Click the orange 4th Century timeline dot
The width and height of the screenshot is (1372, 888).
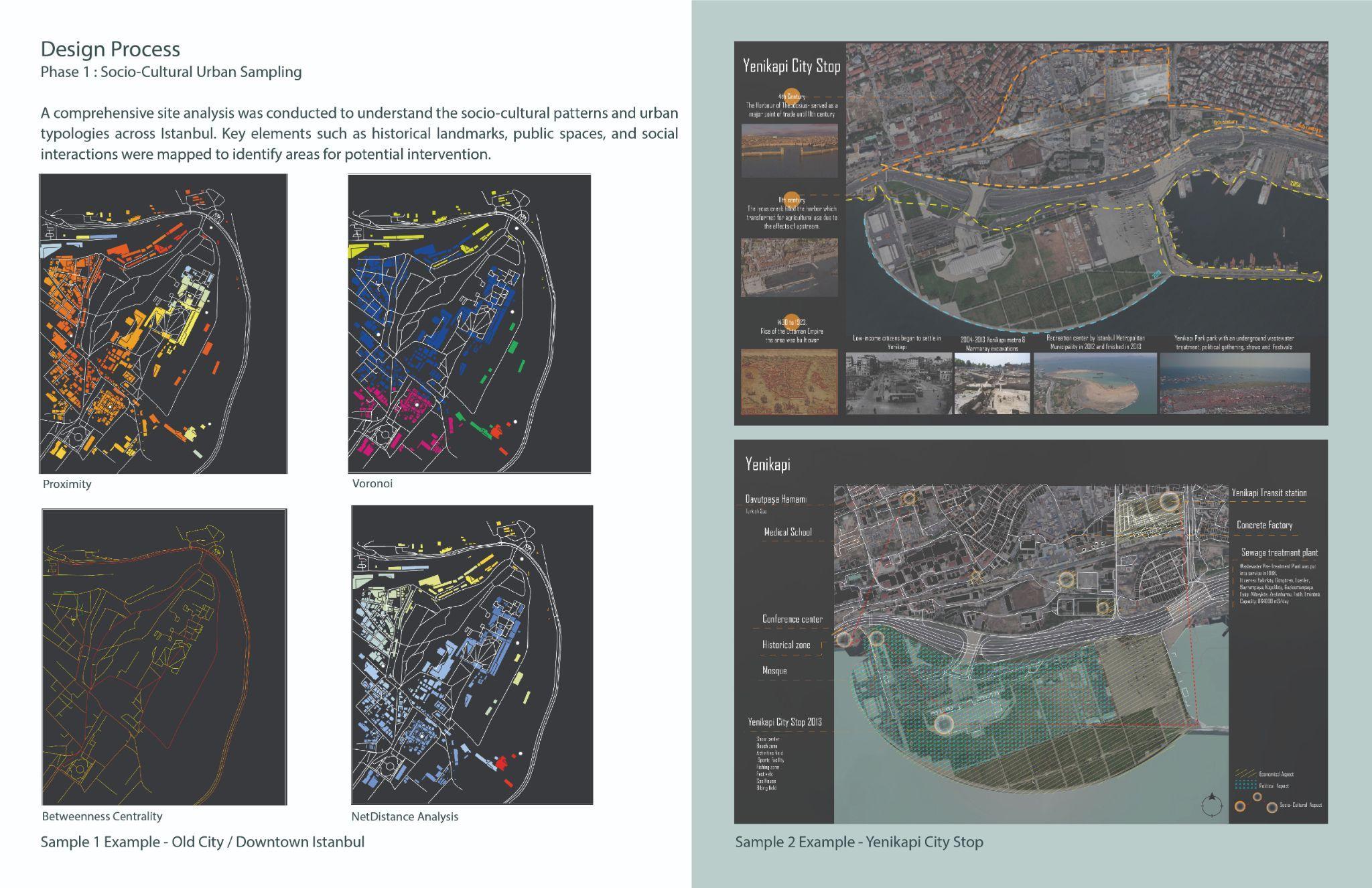[791, 96]
